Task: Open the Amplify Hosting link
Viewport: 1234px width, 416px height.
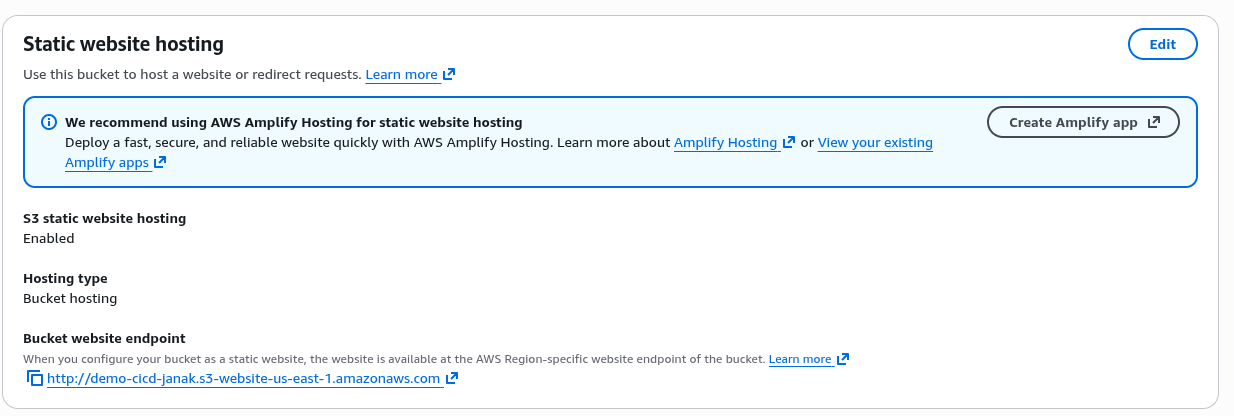Action: pyautogui.click(x=725, y=143)
